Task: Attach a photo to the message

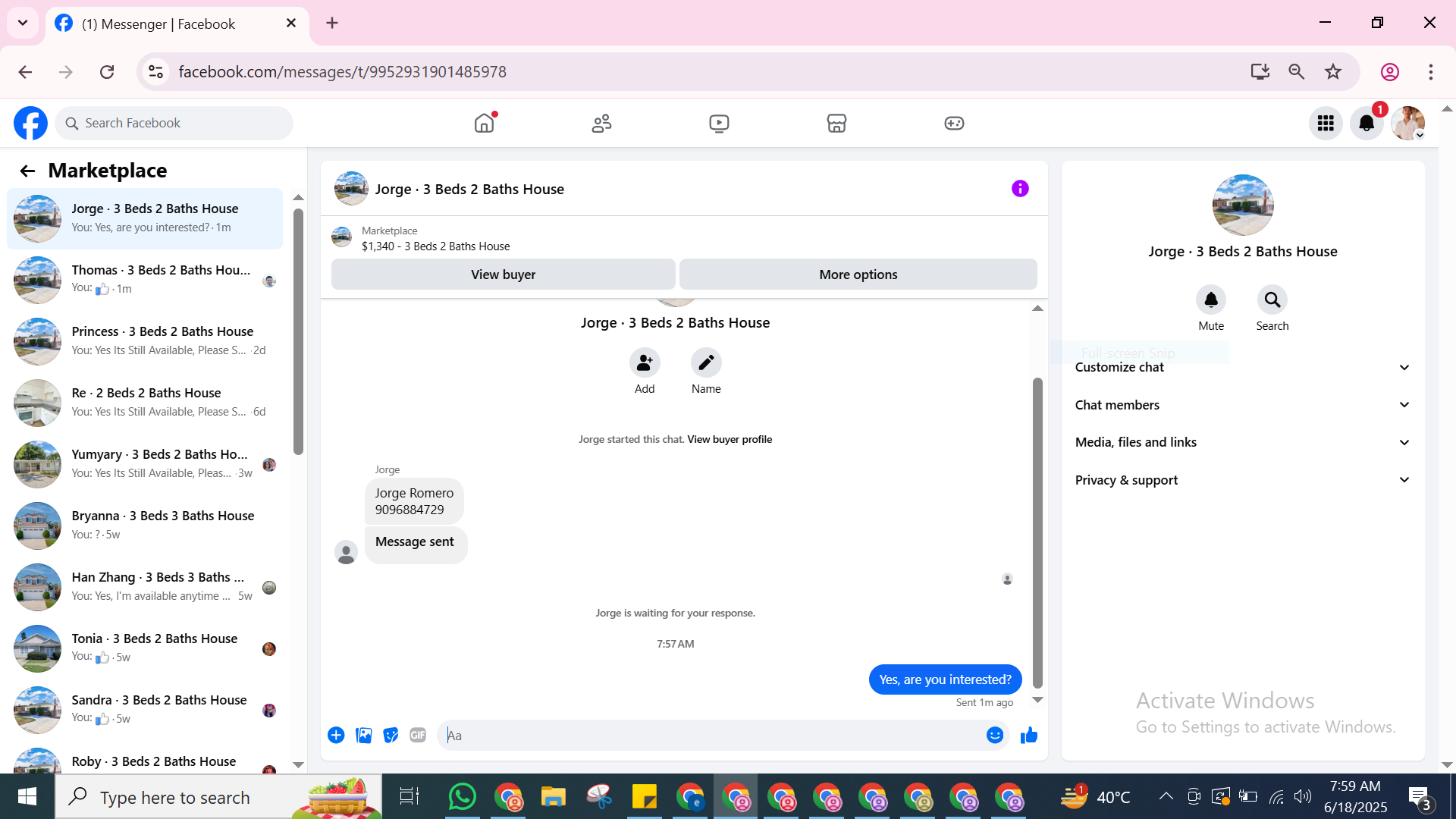Action: pyautogui.click(x=364, y=735)
